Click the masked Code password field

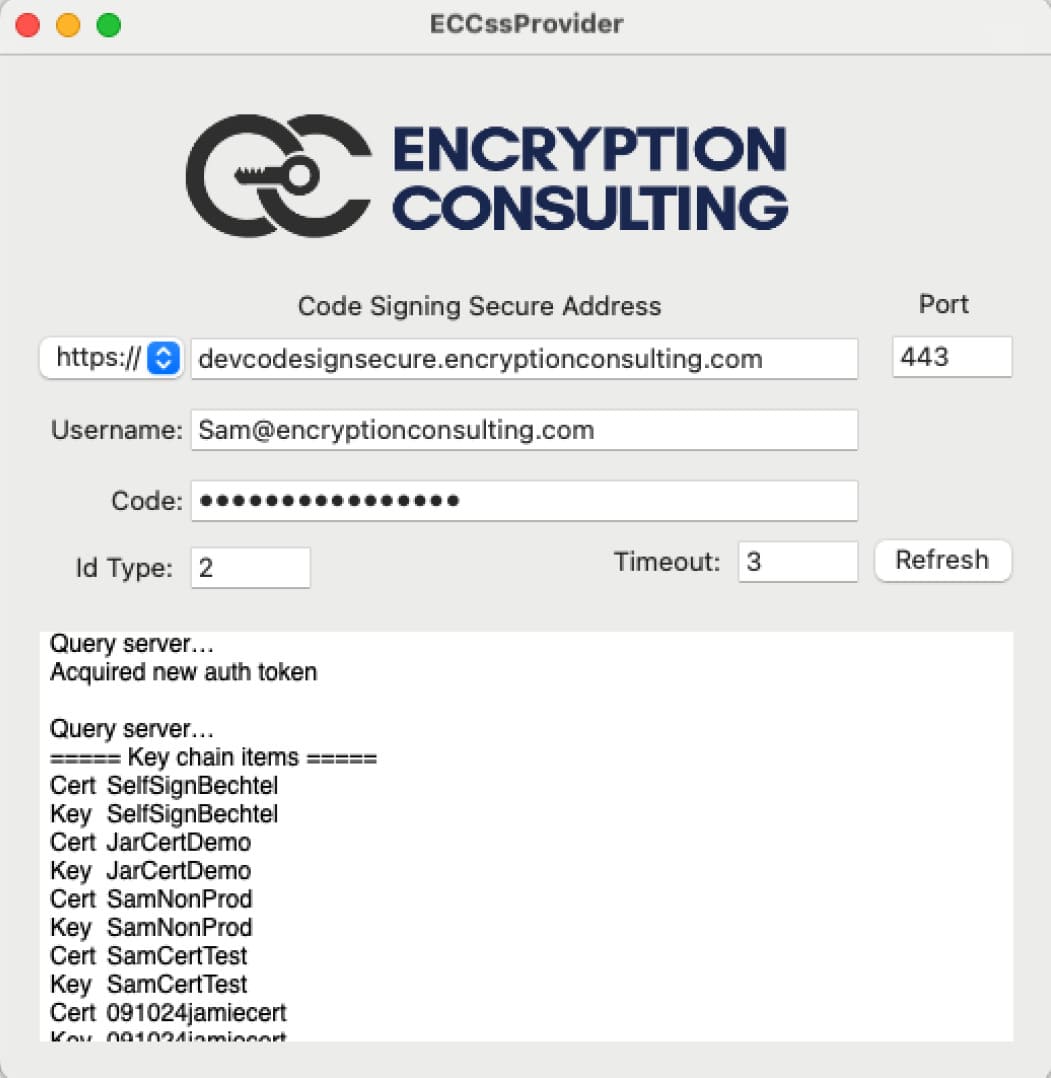coord(524,501)
